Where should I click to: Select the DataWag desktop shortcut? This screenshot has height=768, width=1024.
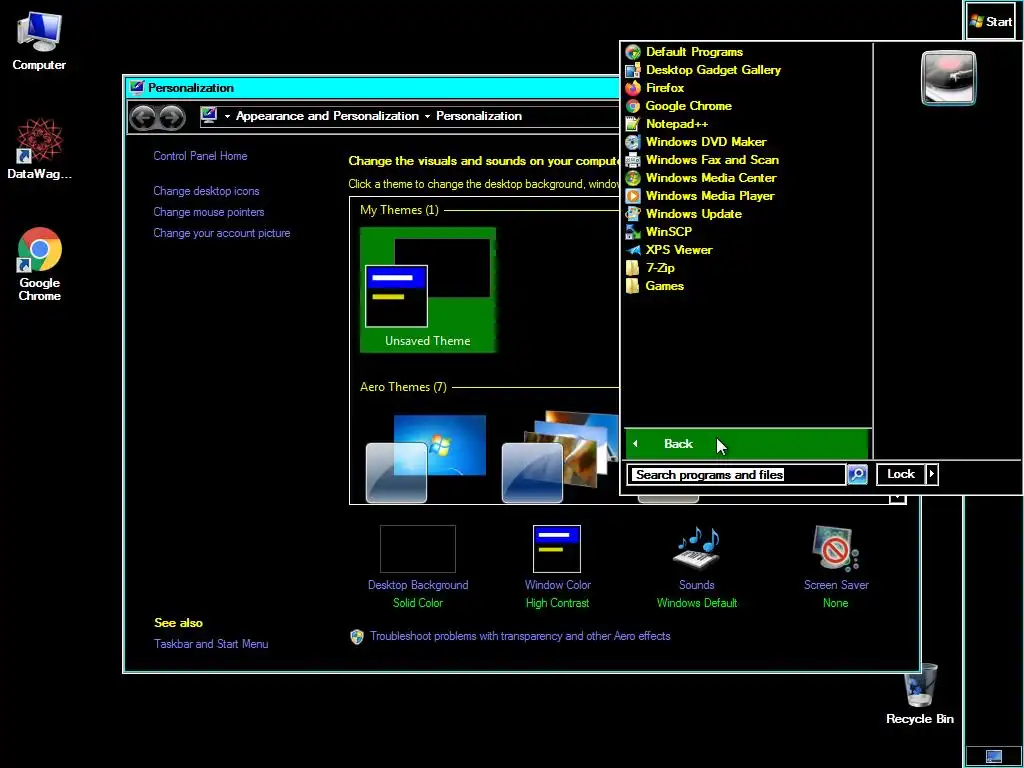coord(39,148)
